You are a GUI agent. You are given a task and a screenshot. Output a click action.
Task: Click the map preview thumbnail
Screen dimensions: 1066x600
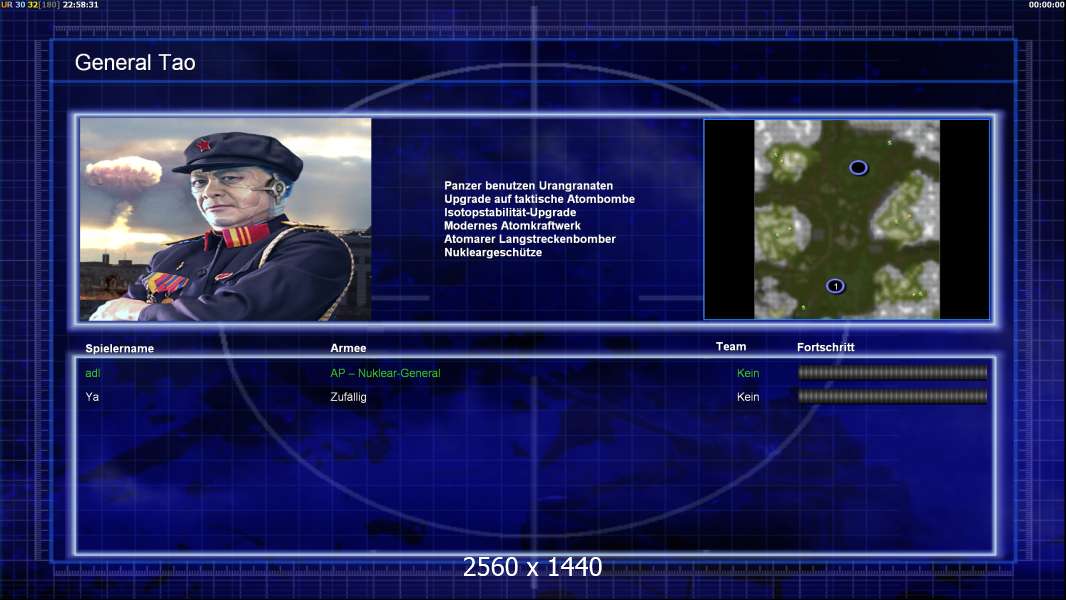click(847, 219)
